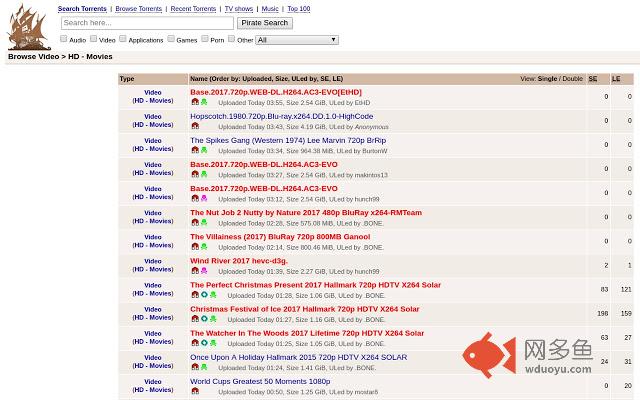Image resolution: width=640 pixels, height=400 pixels.
Task: Click magnet icon for Hopscotch.1980 torrent
Action: tap(195, 126)
